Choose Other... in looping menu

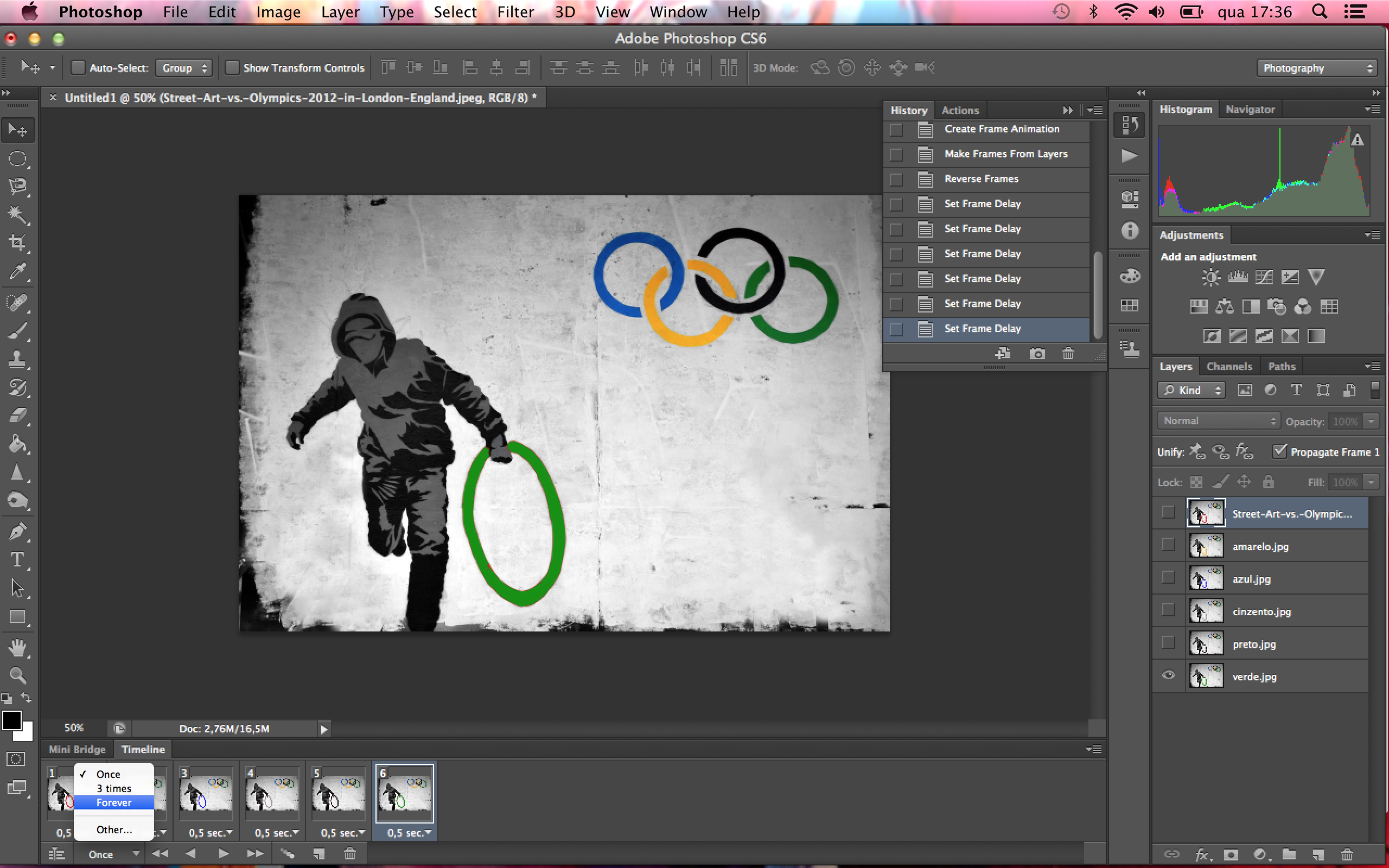click(x=113, y=829)
